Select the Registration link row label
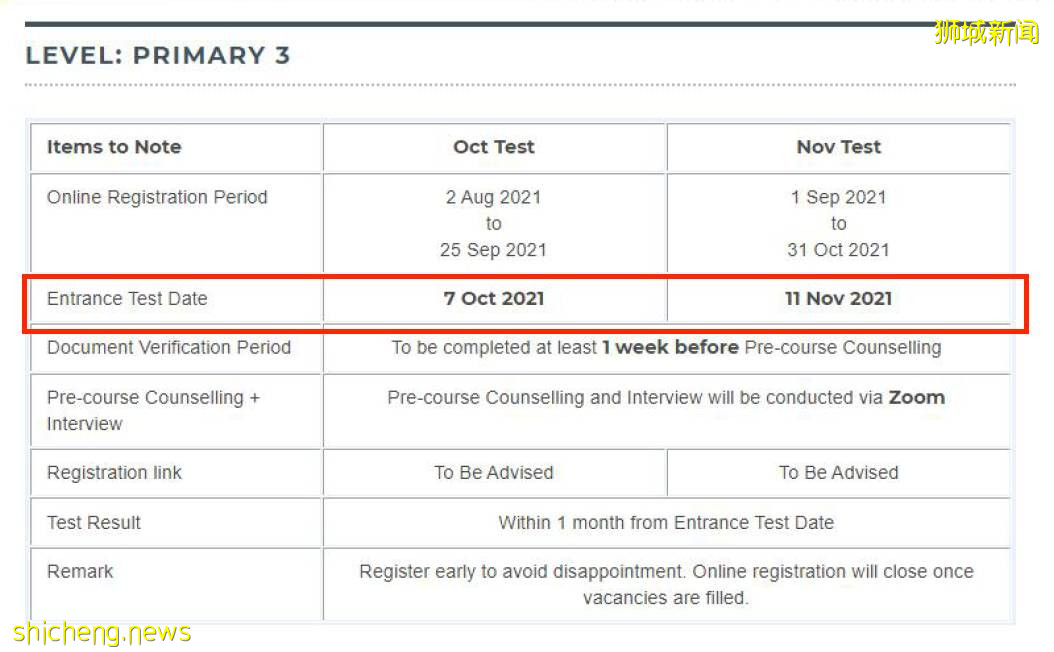1054x652 pixels. click(114, 472)
